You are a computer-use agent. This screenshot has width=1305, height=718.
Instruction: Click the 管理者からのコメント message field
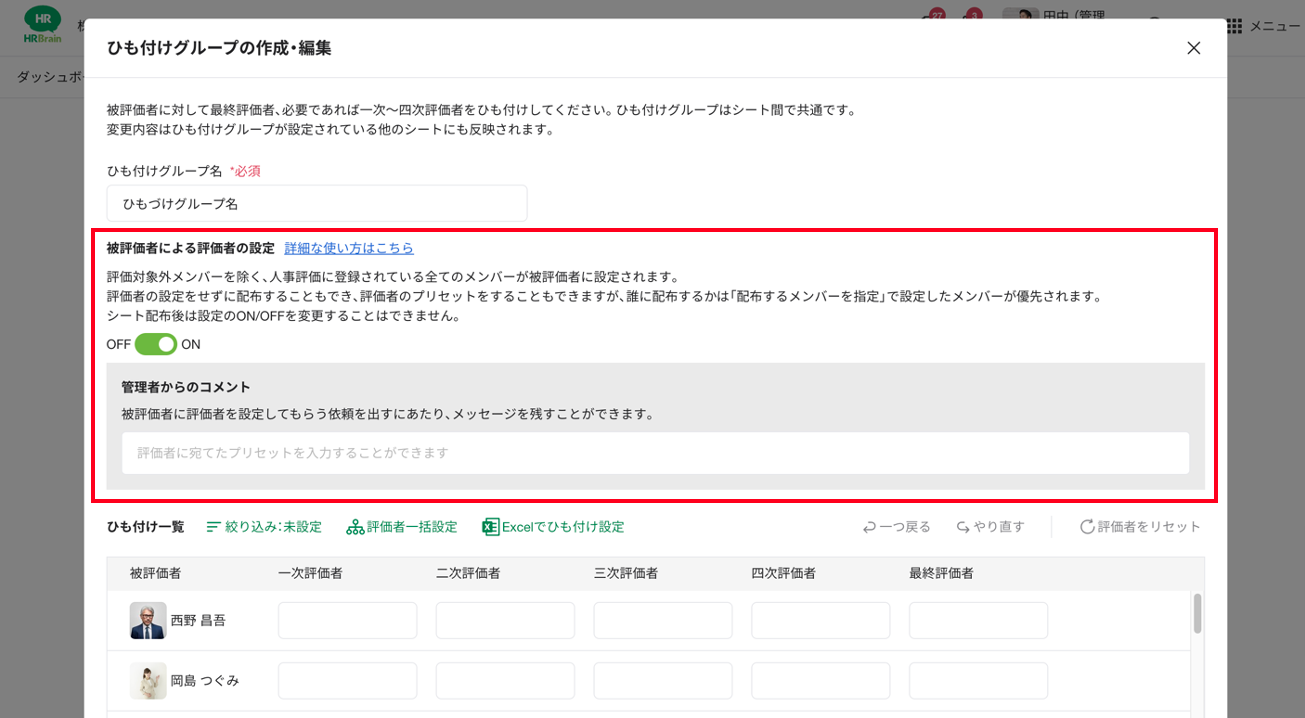[x=656, y=453]
